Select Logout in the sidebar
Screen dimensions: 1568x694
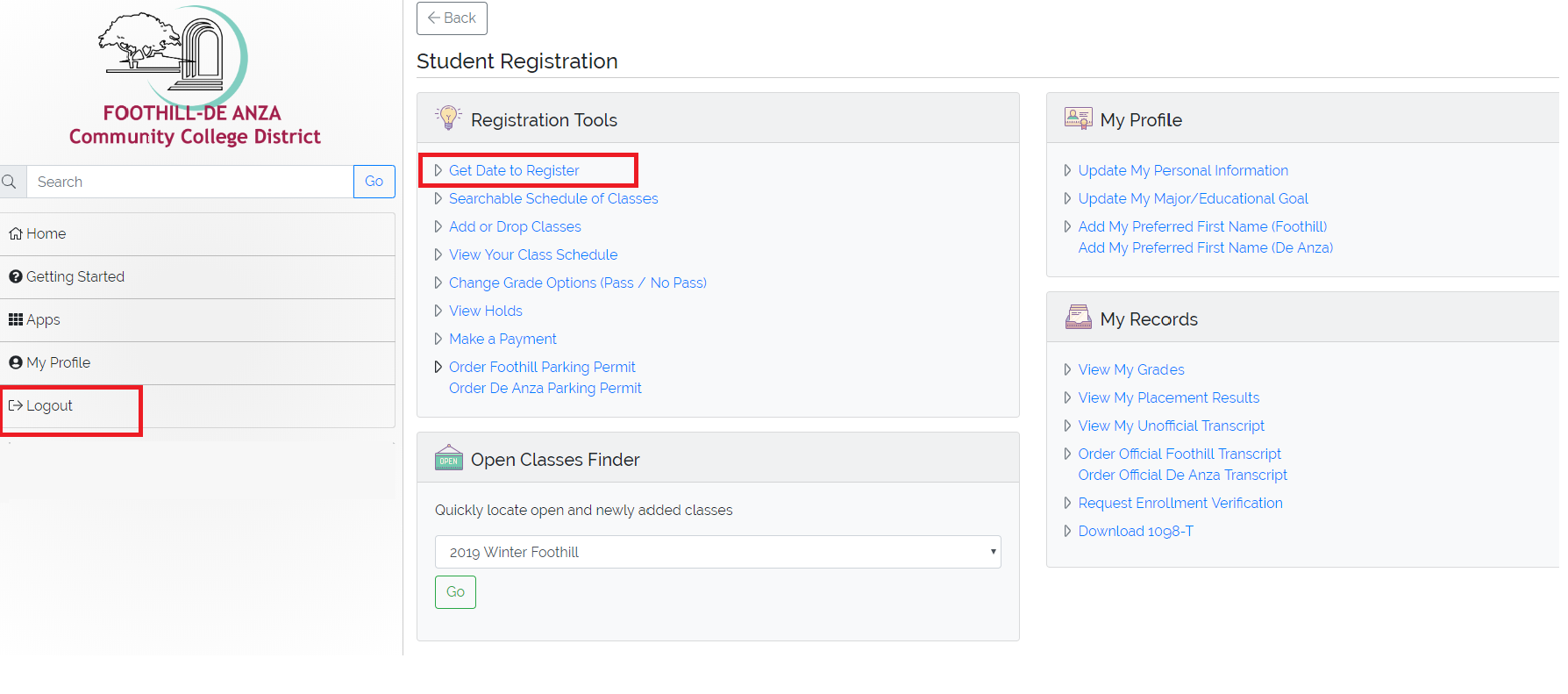click(197, 405)
